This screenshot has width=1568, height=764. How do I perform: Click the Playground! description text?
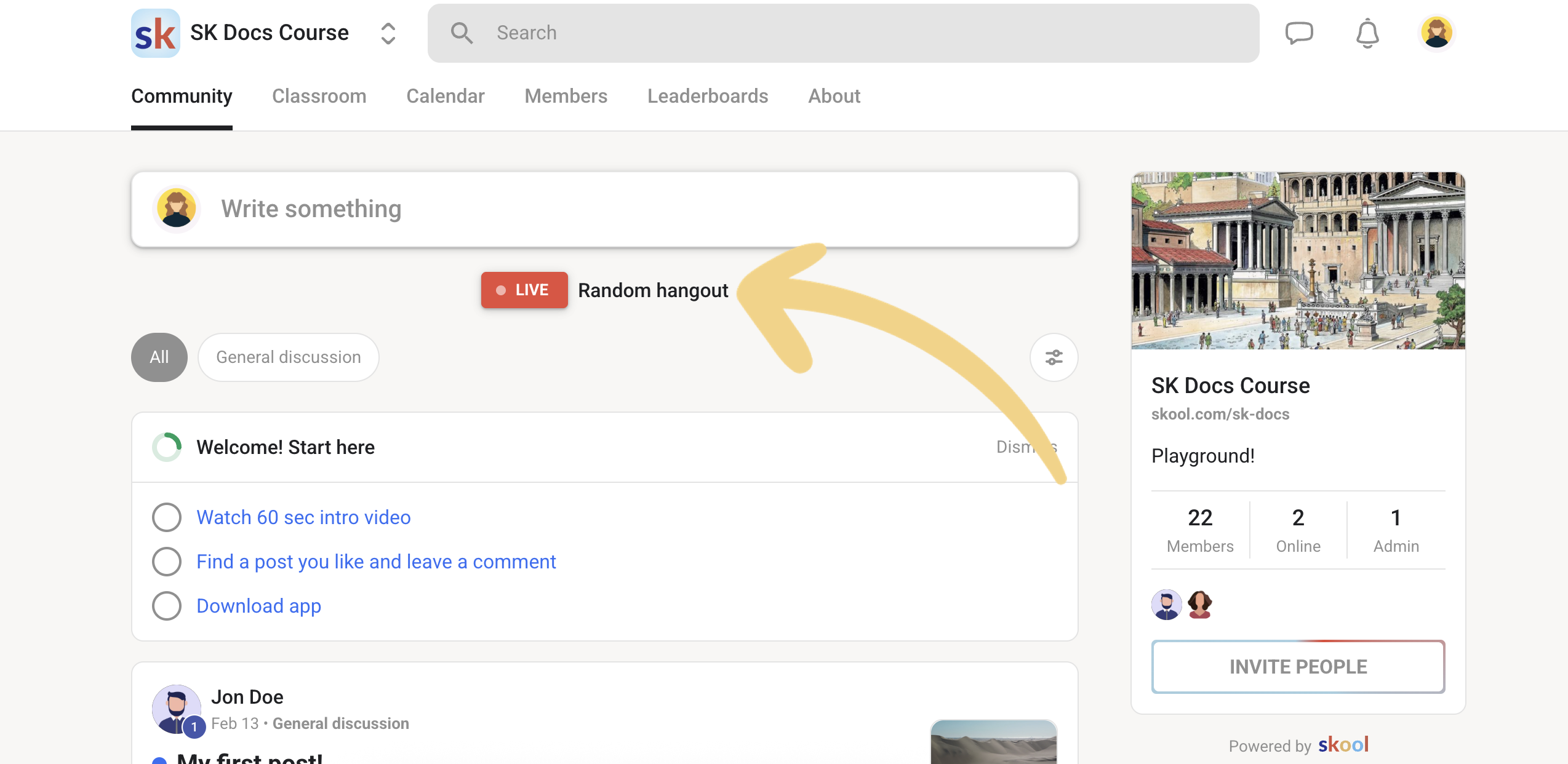(1202, 456)
